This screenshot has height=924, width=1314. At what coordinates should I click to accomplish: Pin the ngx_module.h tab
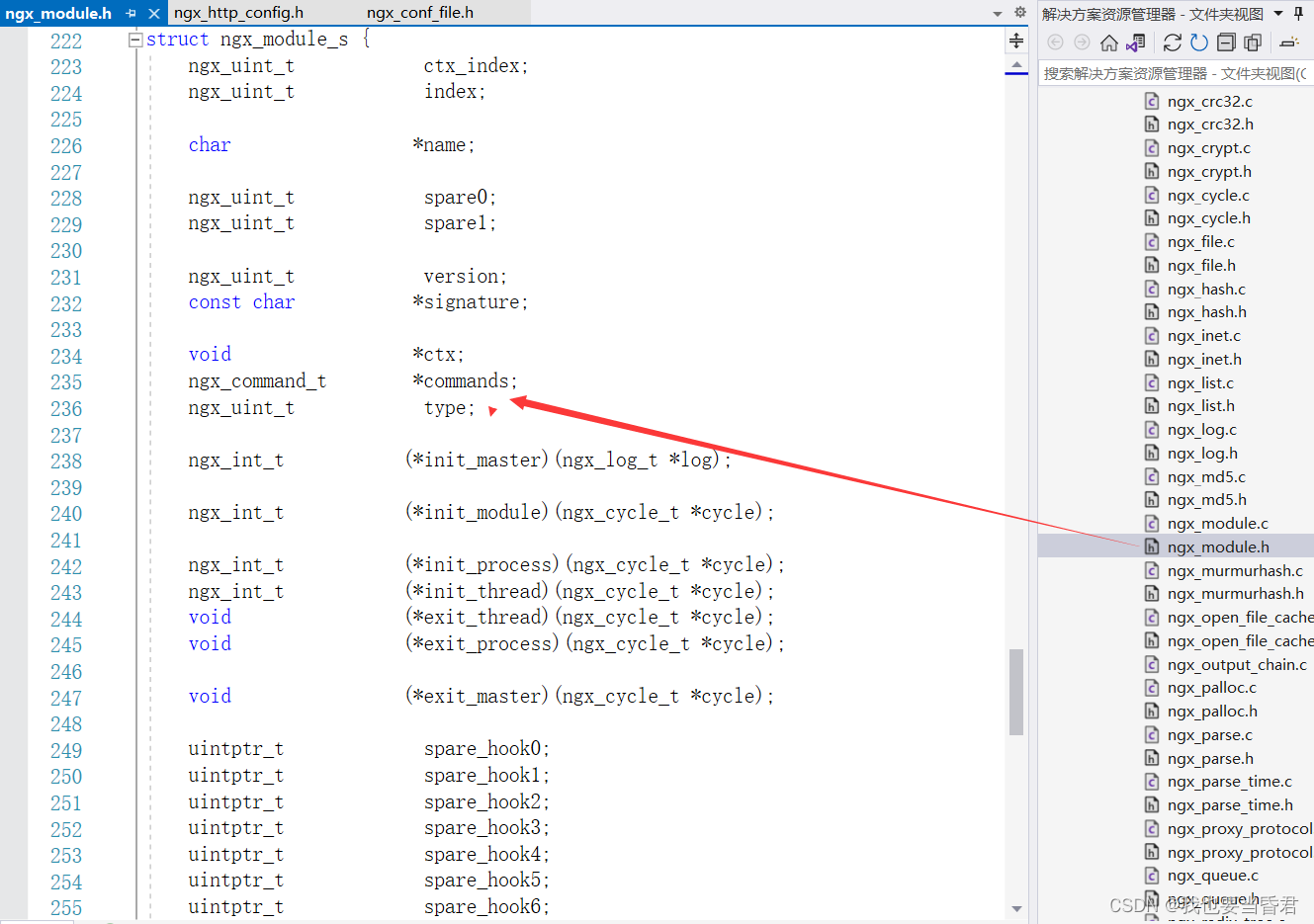131,13
